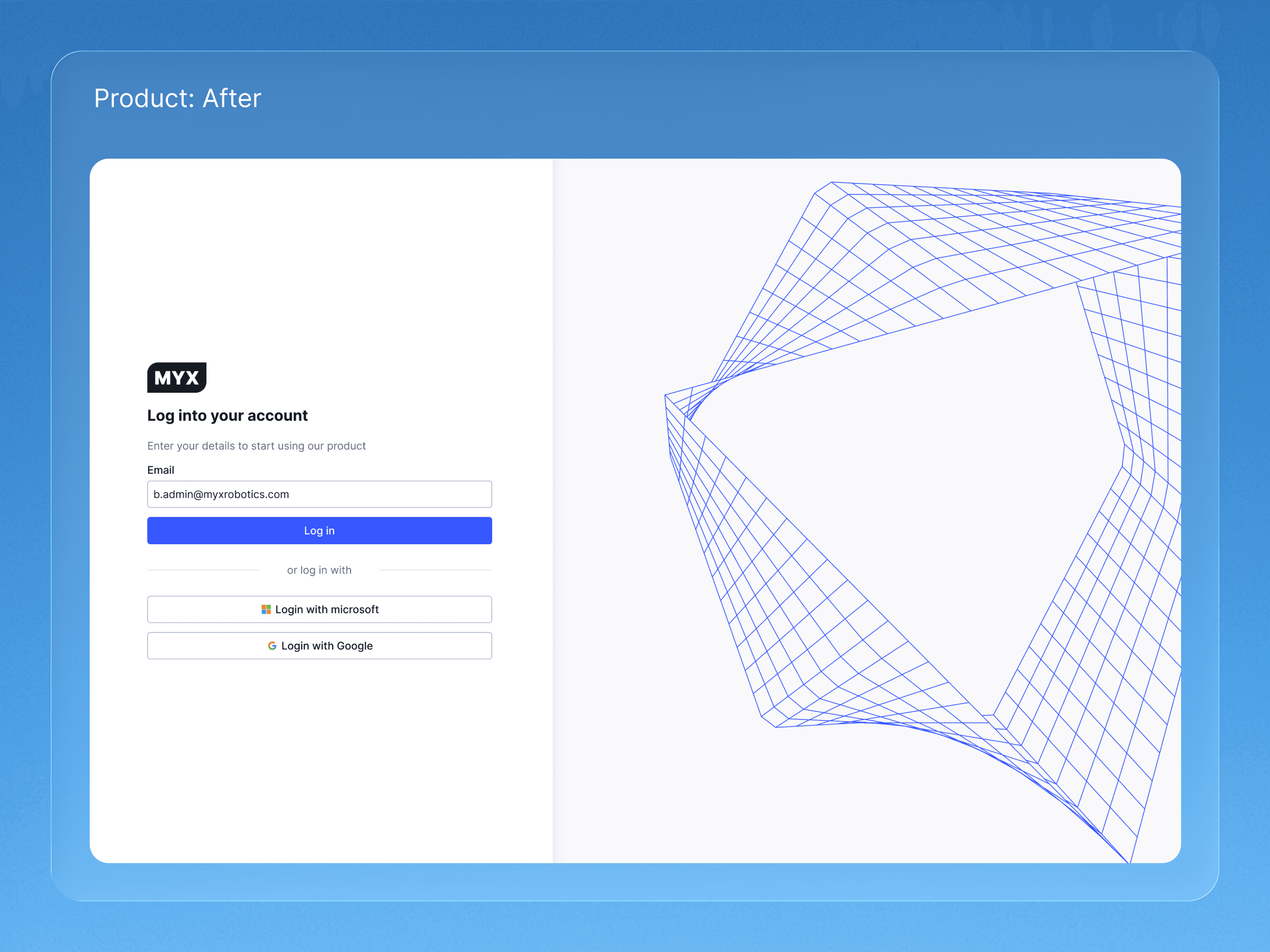Click the b.admin@myxrobotics.com address text
Screen dimensions: 1270x952
pos(221,494)
